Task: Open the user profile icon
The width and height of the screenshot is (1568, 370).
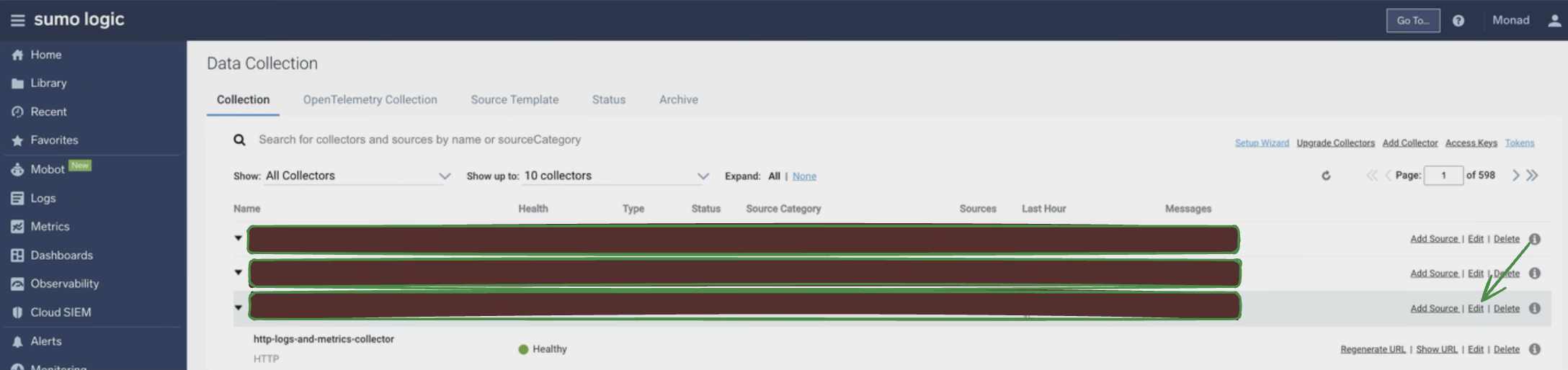Action: point(1554,21)
